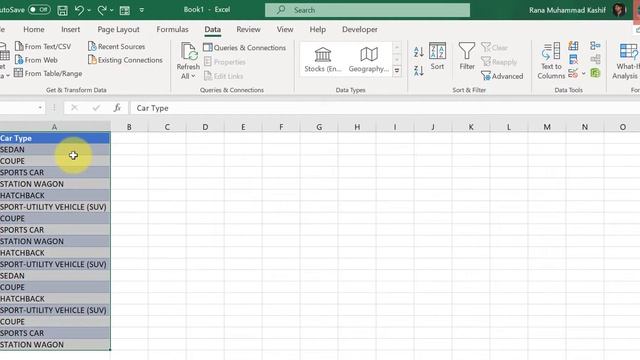Sort A to Z ascending
Viewport: 640px width, 360px height.
point(419,52)
